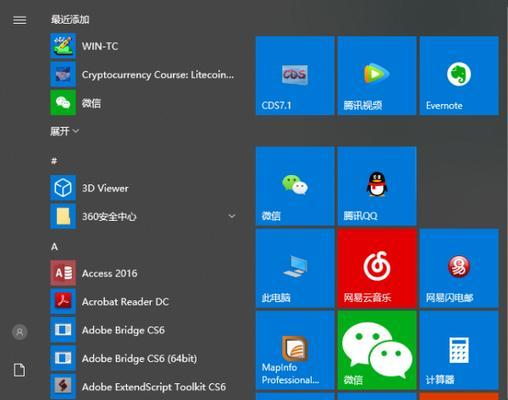Select the 3D Viewer label
This screenshot has height=400, width=508.
click(x=105, y=188)
